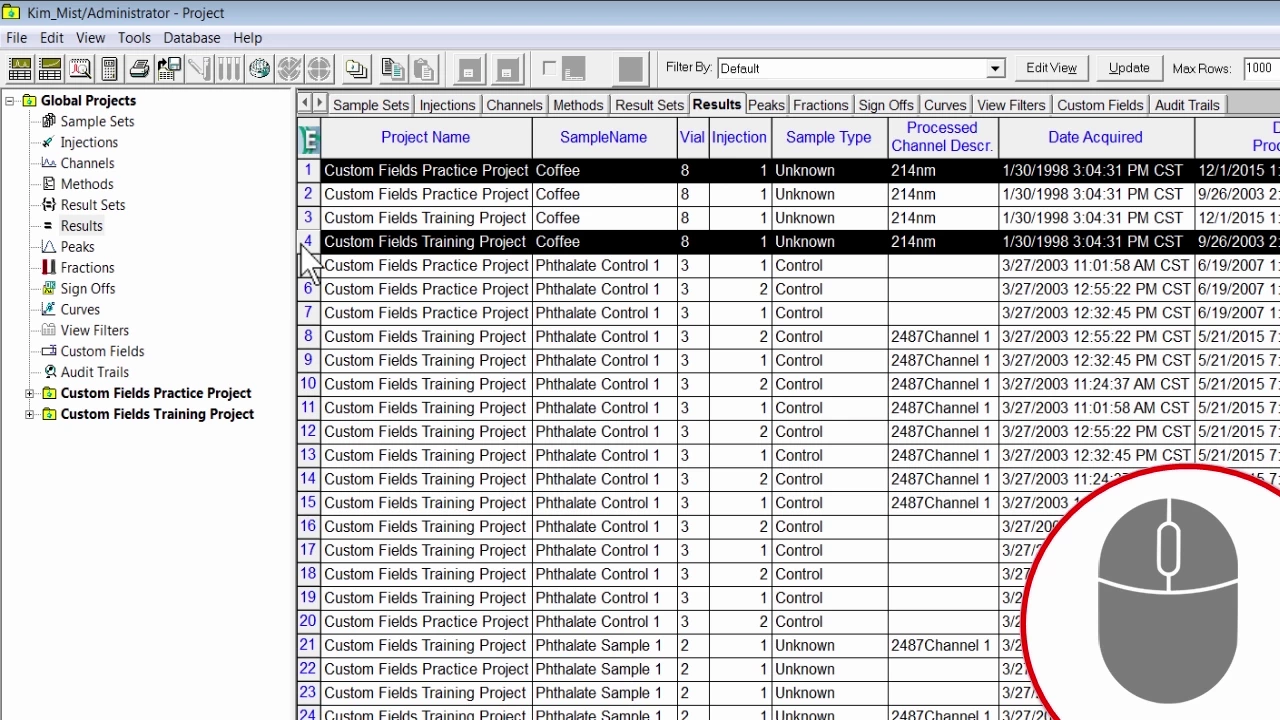The height and width of the screenshot is (720, 1280).
Task: Select Peaks in the project tree
Action: tap(77, 247)
